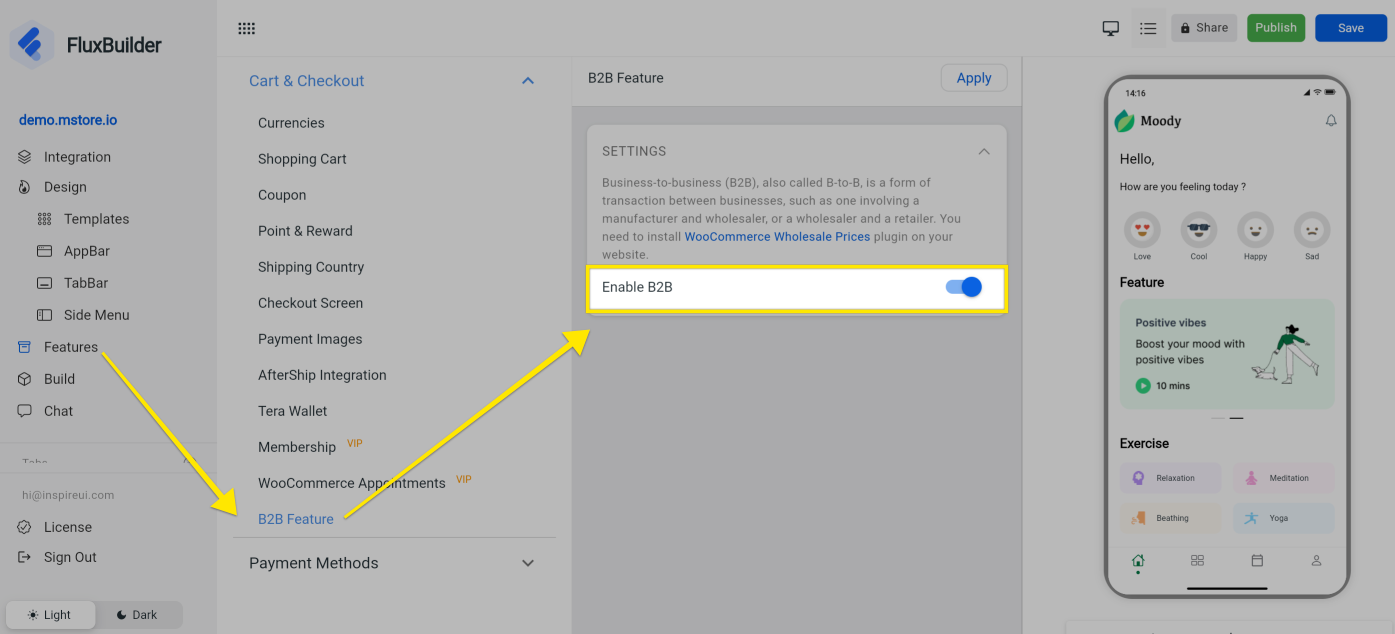Disable the Enable B2B switch

point(964,287)
